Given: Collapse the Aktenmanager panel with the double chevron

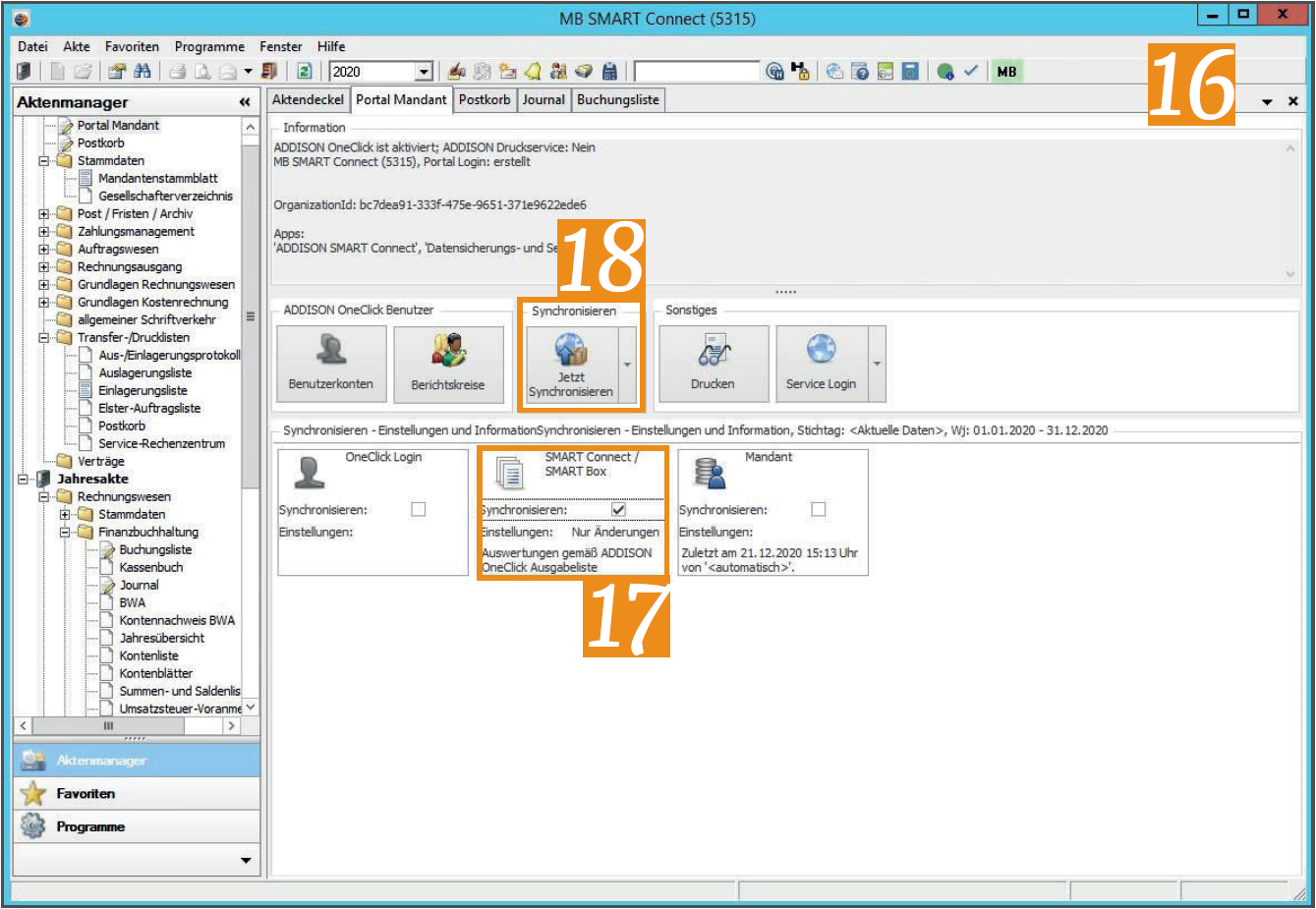Looking at the screenshot, I should (245, 102).
